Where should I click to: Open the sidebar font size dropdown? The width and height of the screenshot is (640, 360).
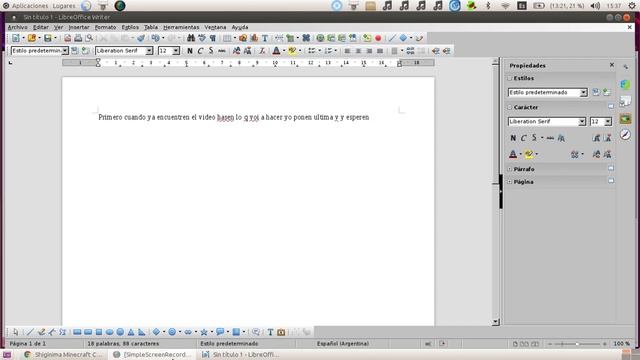click(x=608, y=122)
